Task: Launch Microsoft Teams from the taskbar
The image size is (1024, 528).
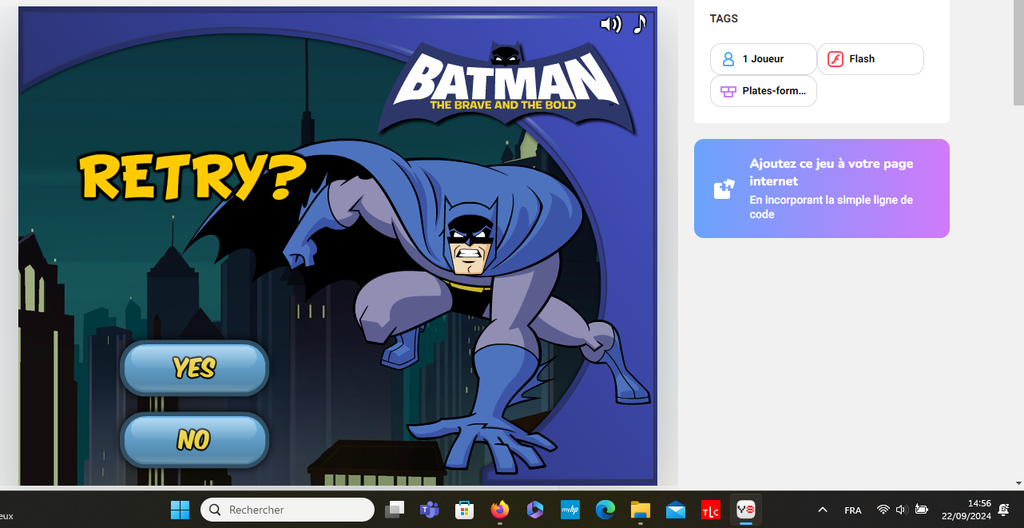Action: 429,510
